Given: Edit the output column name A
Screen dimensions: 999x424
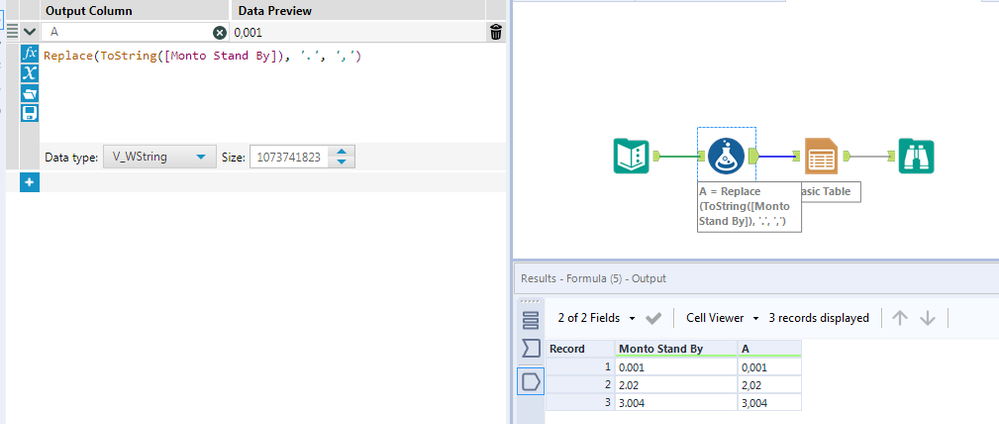Looking at the screenshot, I should (127, 33).
